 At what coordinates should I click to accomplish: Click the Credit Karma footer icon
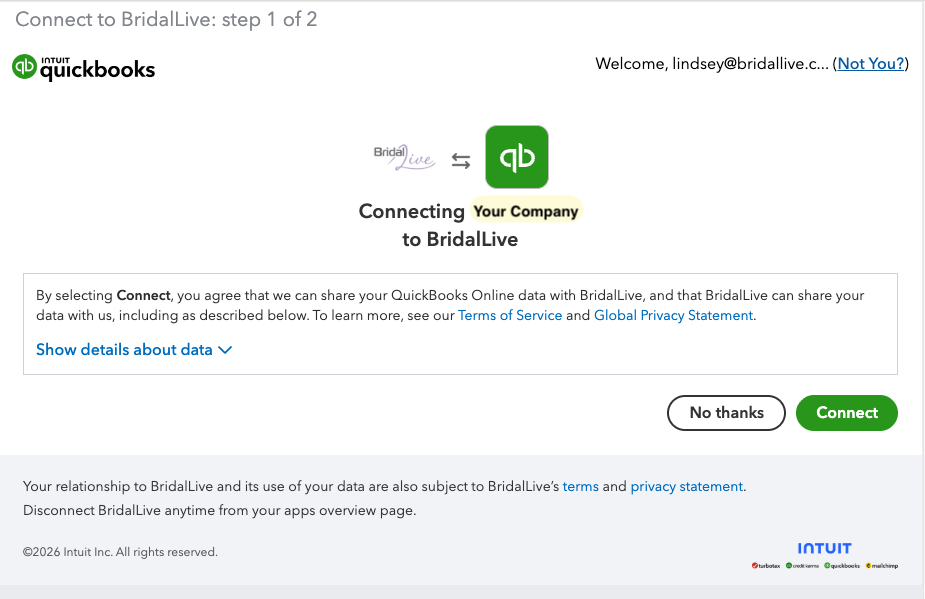[x=803, y=566]
